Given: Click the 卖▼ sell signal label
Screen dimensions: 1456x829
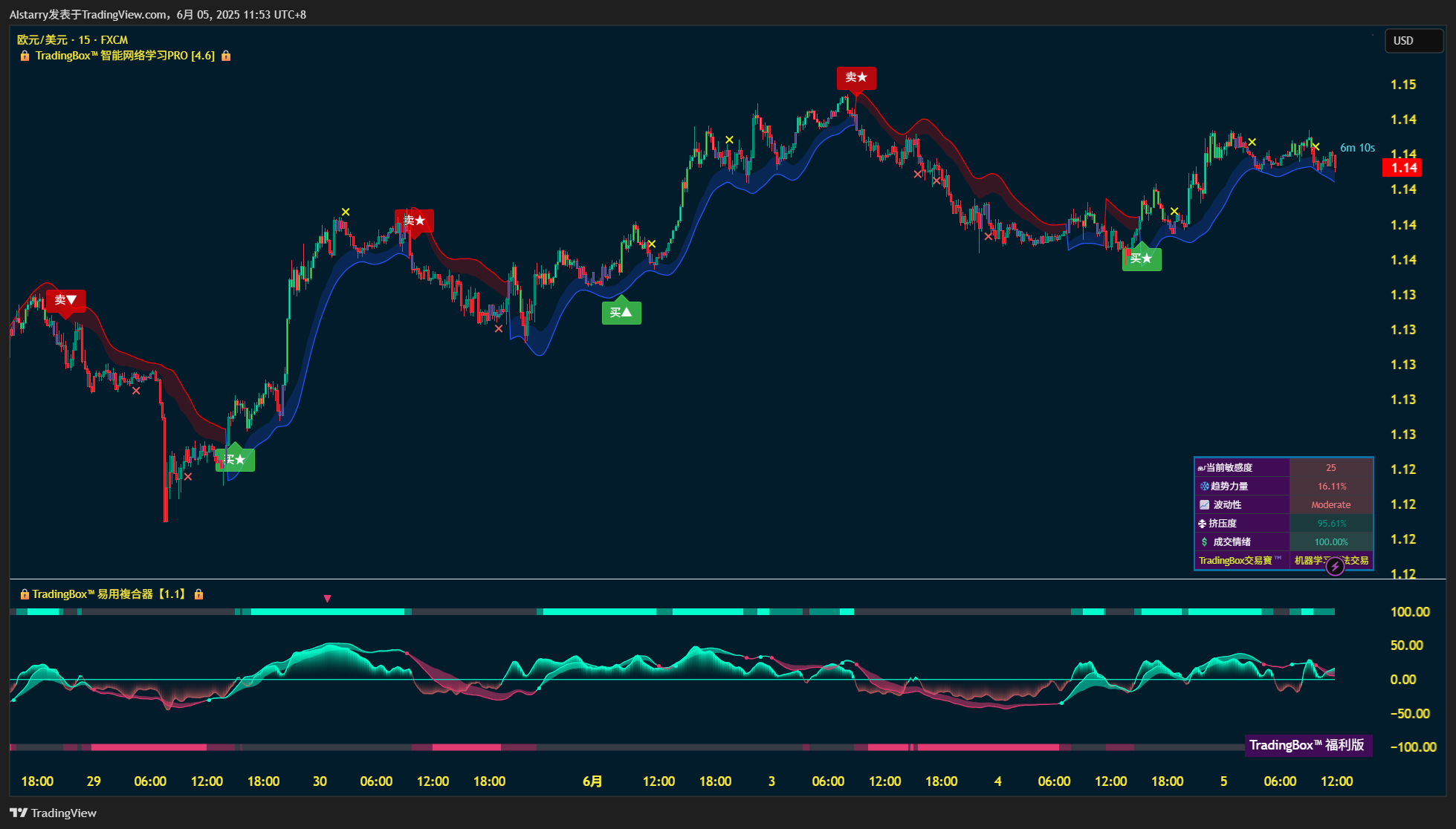Looking at the screenshot, I should click(x=65, y=300).
